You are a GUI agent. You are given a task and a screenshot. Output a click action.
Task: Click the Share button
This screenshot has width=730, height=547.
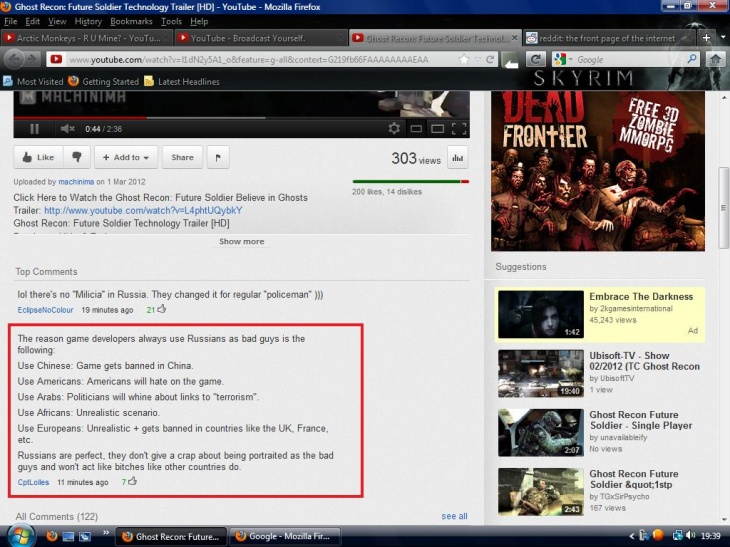click(182, 157)
